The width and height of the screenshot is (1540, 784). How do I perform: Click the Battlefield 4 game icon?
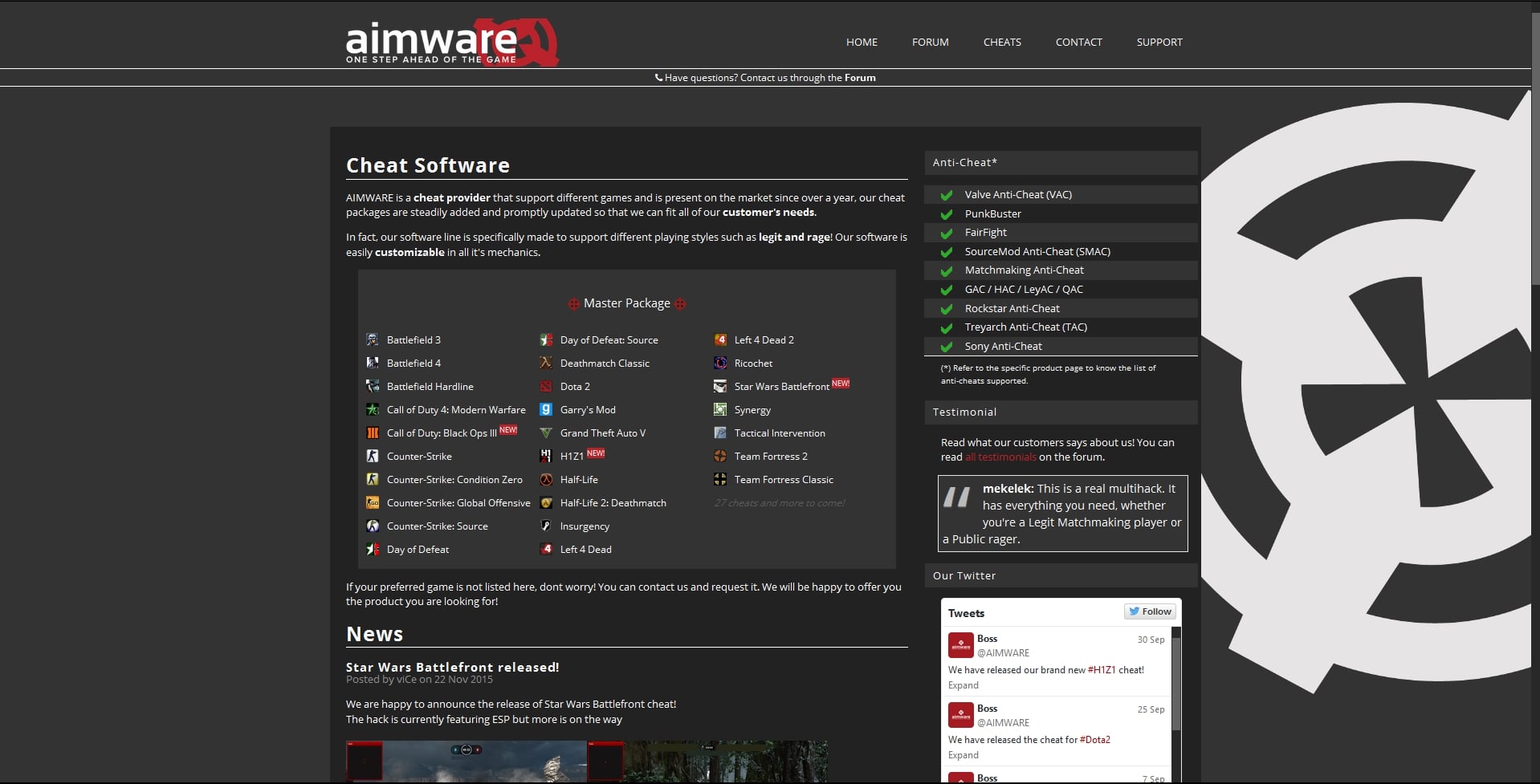click(373, 363)
